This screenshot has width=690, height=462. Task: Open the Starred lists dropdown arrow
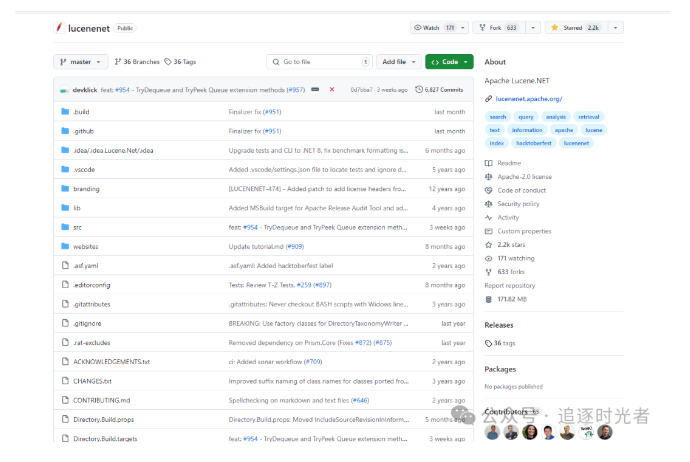pos(616,28)
